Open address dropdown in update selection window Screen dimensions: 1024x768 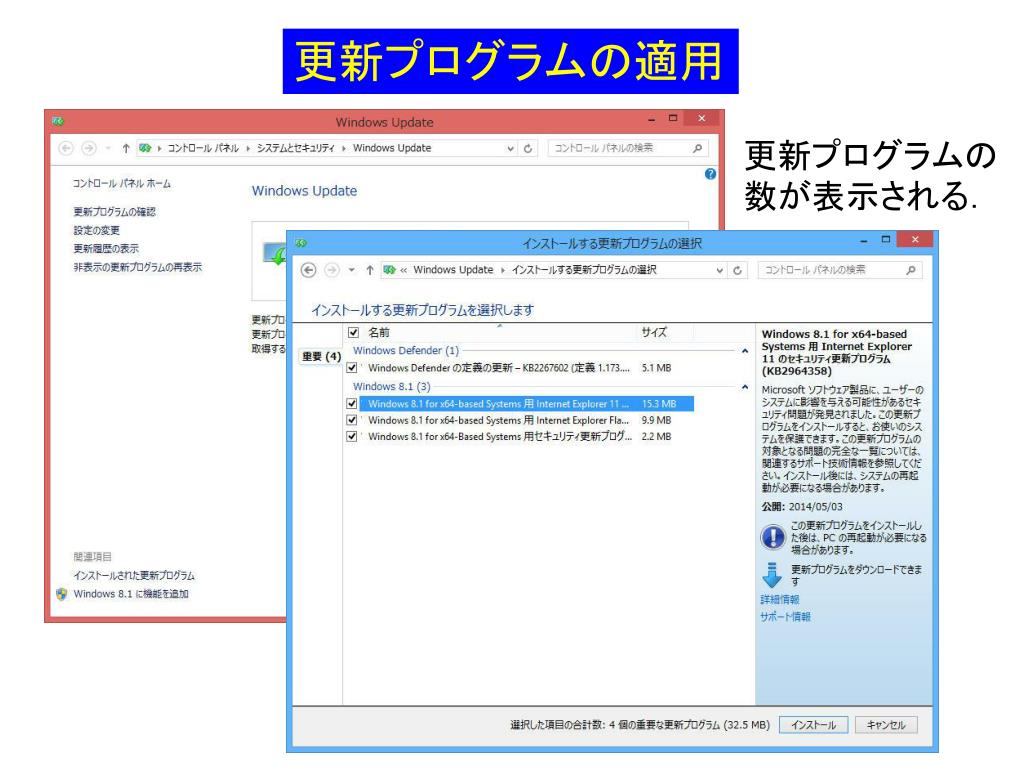719,270
